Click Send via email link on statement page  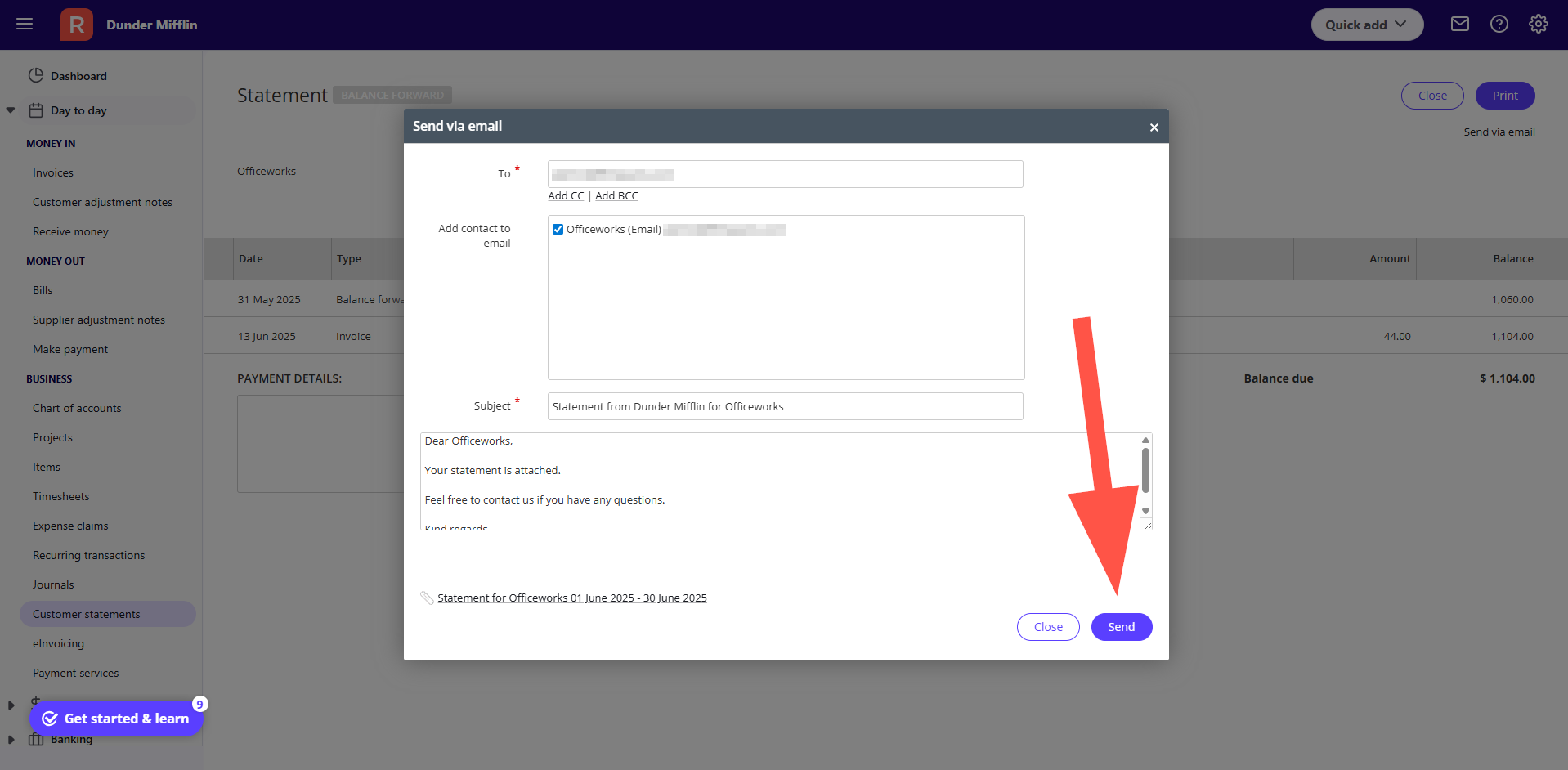tap(1499, 132)
